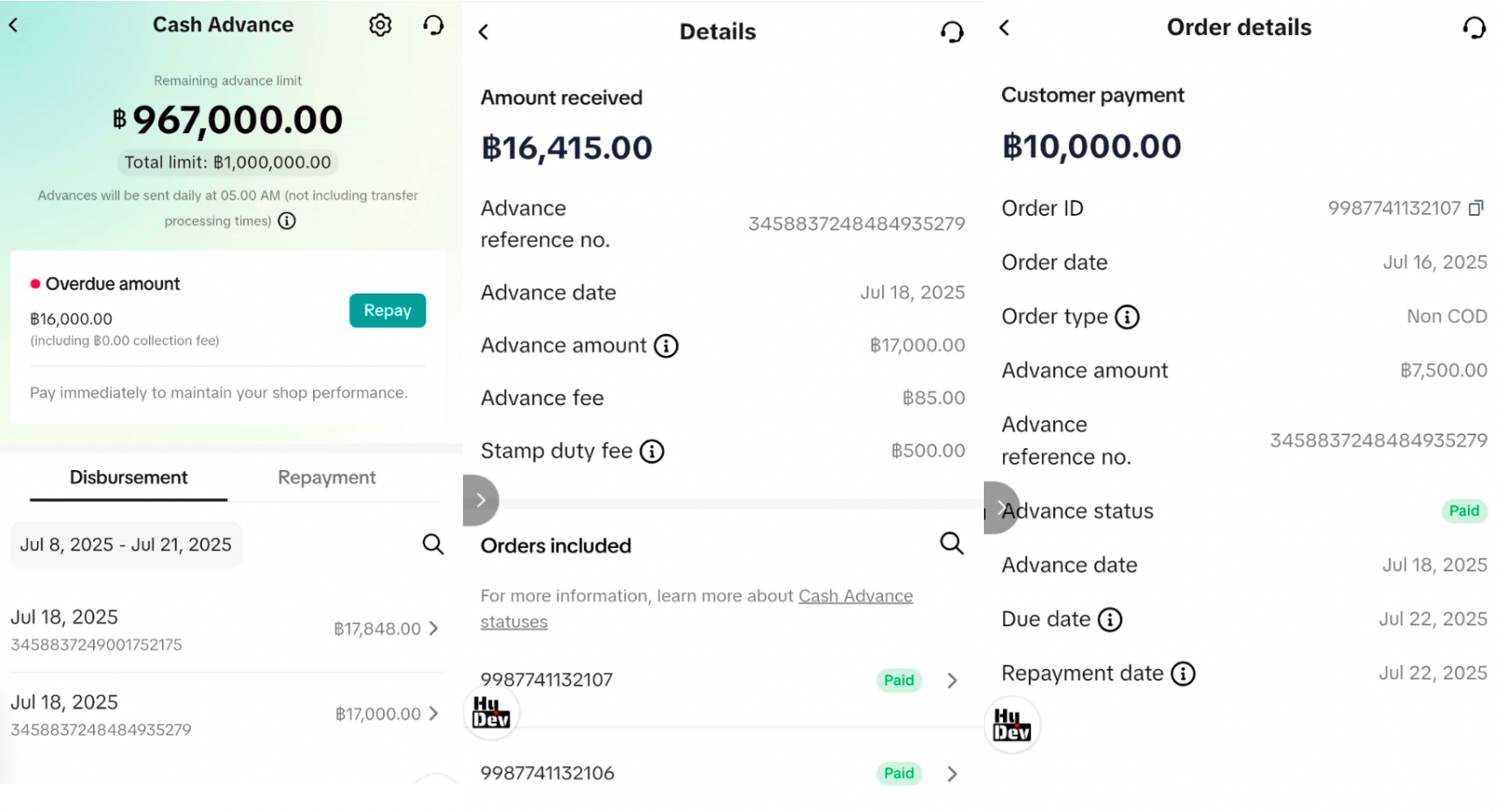Show info about Advance amount
Screen dimensions: 1503x812
point(666,346)
